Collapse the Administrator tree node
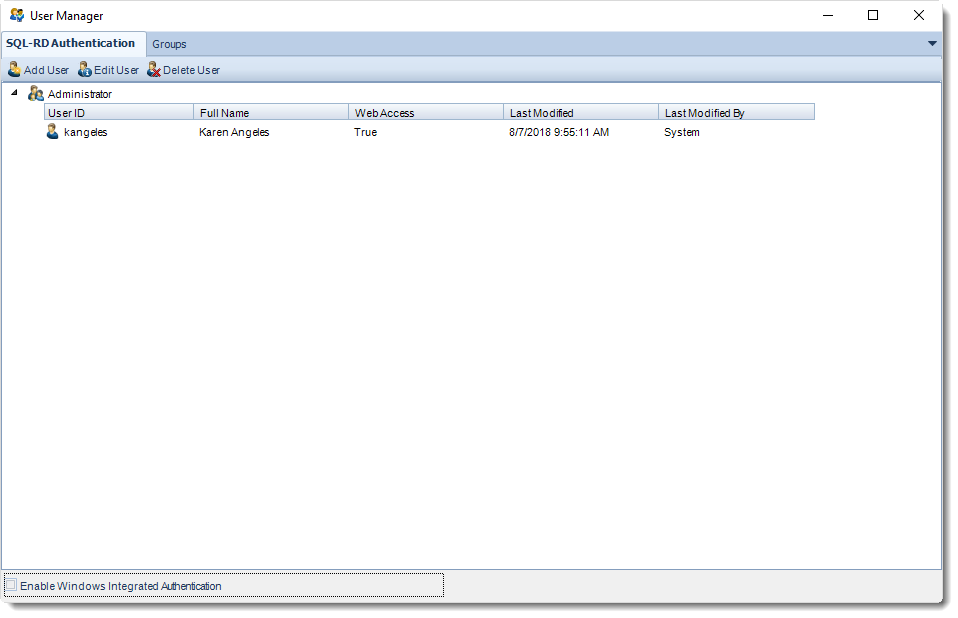958x618 pixels. pyautogui.click(x=14, y=93)
